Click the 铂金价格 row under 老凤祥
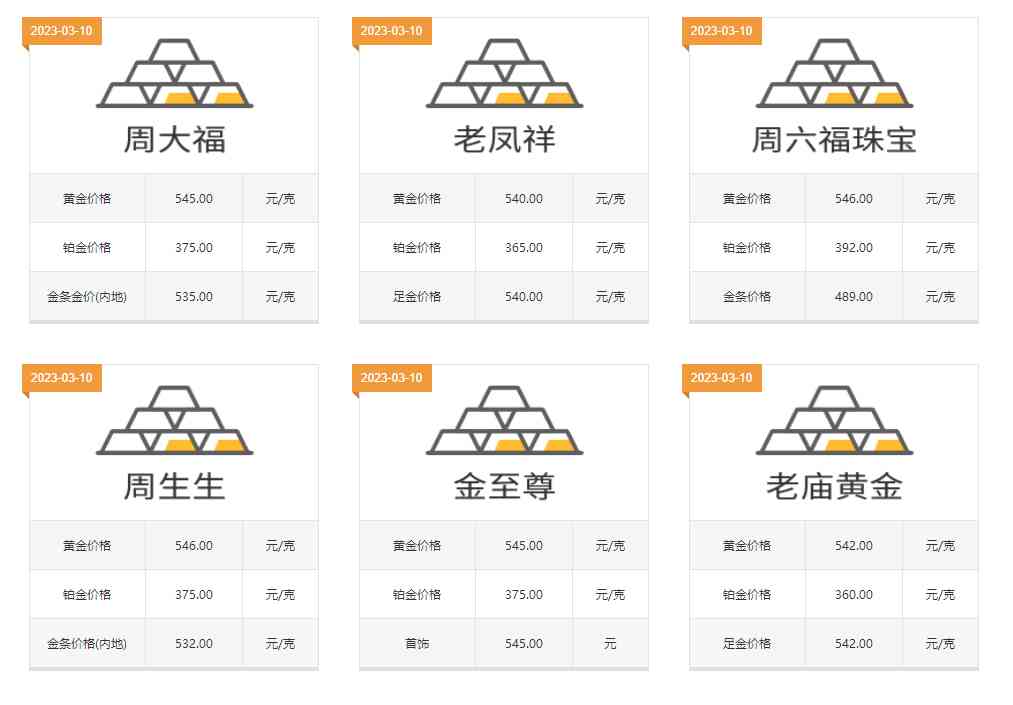 pos(417,247)
